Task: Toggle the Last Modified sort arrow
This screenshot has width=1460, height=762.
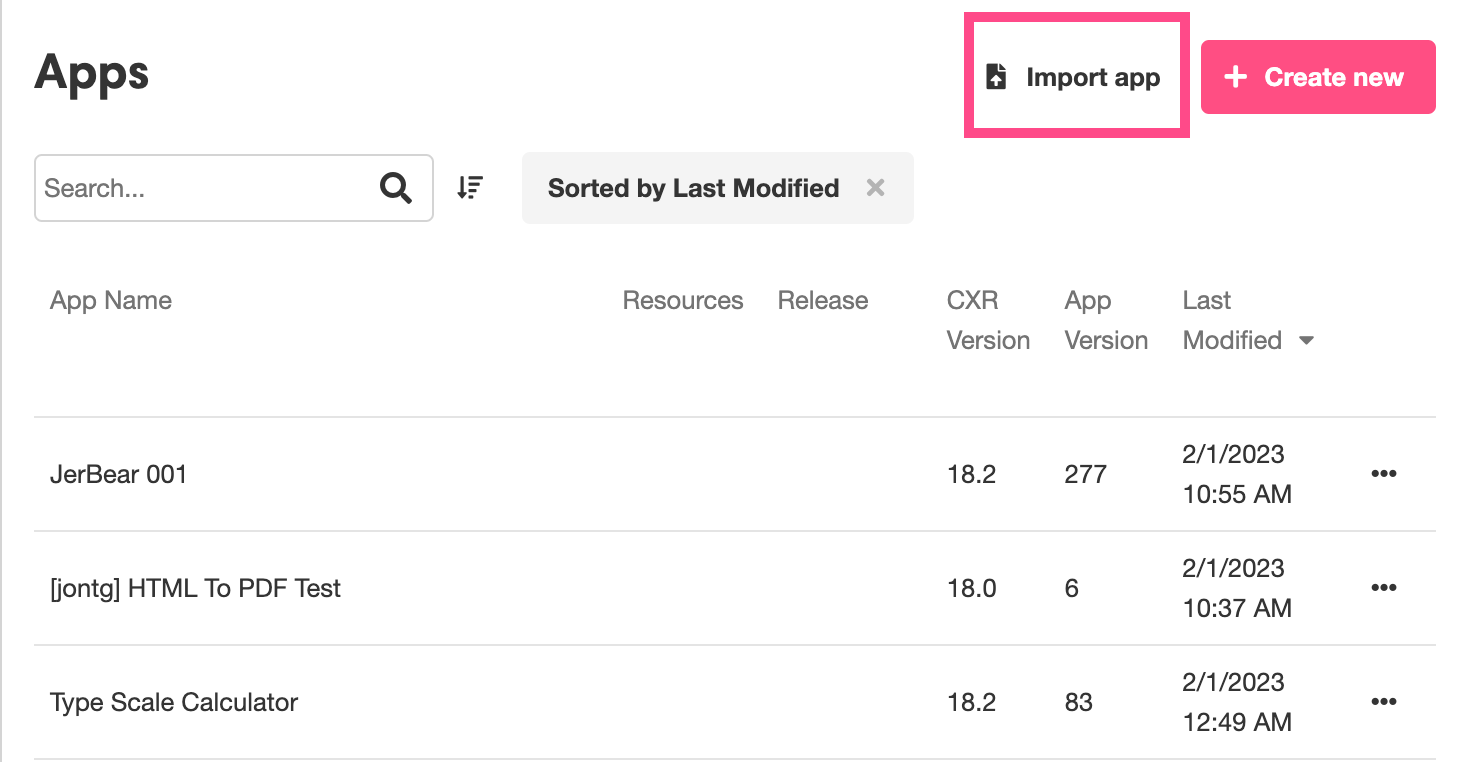Action: click(1305, 341)
